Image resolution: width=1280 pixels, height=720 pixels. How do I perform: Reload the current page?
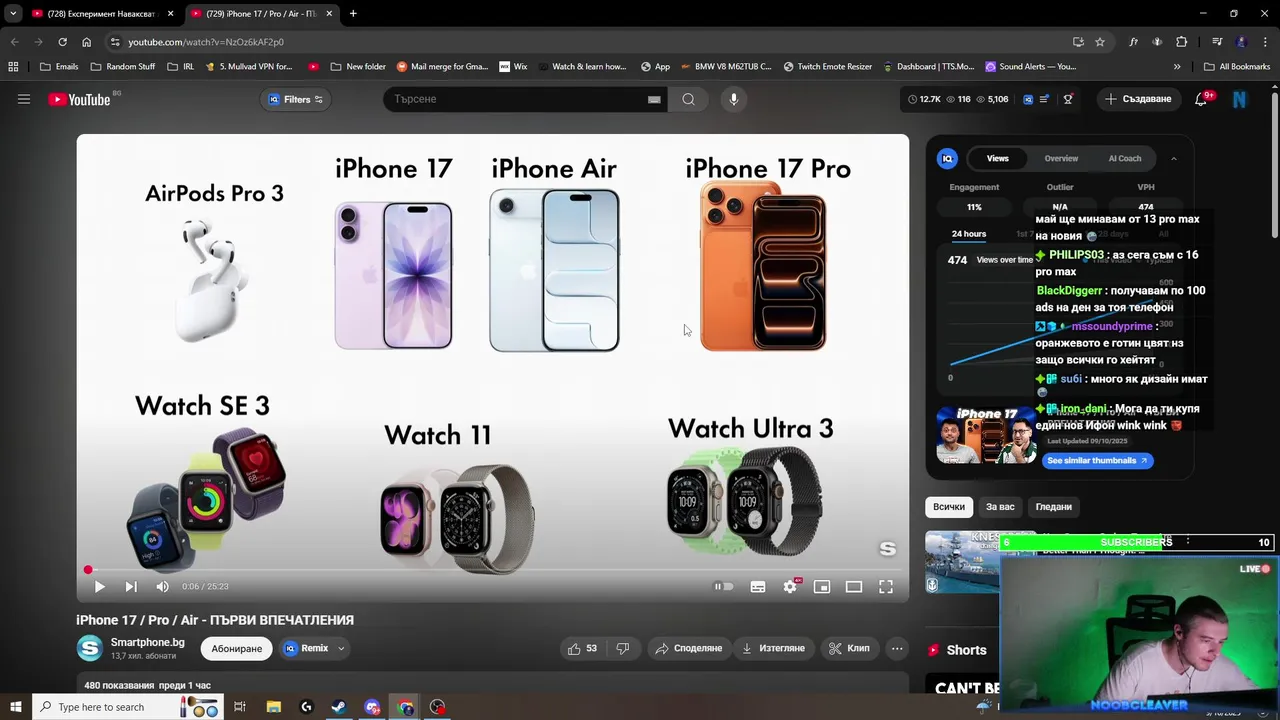(62, 42)
